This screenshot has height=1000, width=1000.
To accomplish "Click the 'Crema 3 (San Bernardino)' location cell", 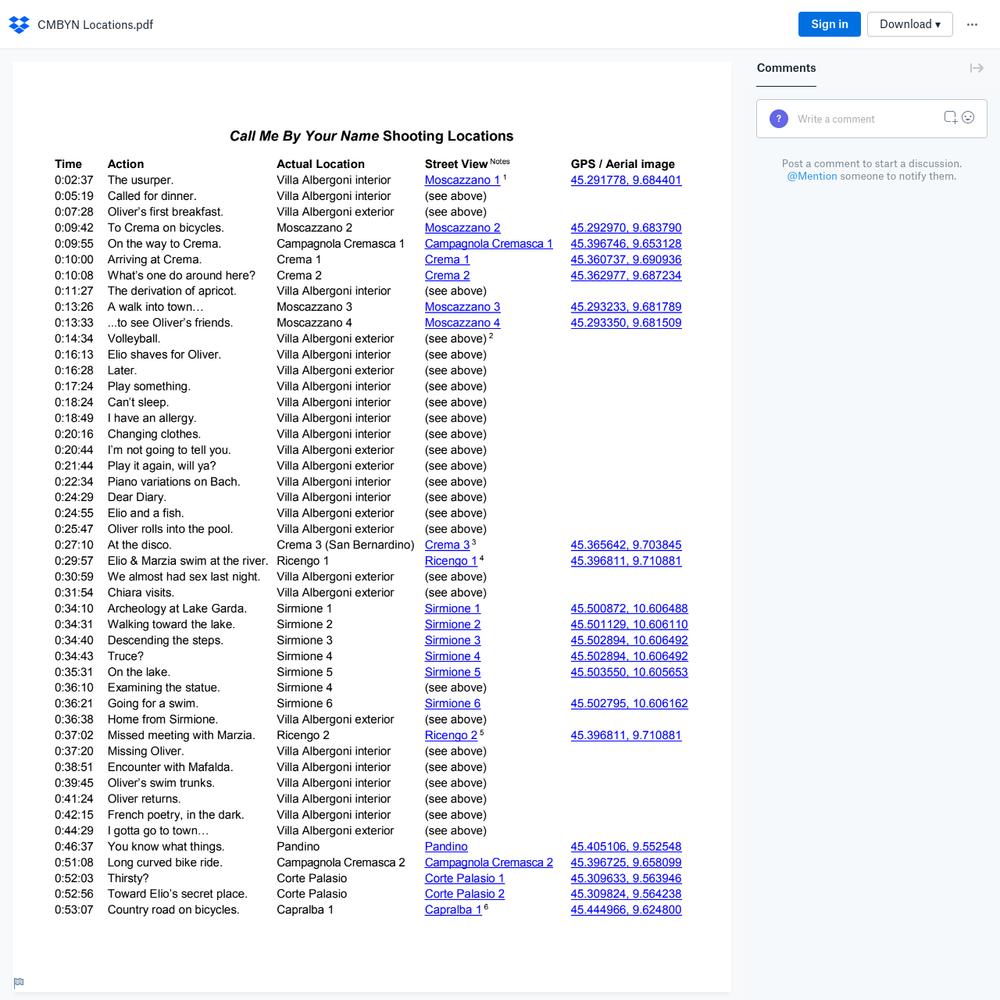I will click(345, 545).
